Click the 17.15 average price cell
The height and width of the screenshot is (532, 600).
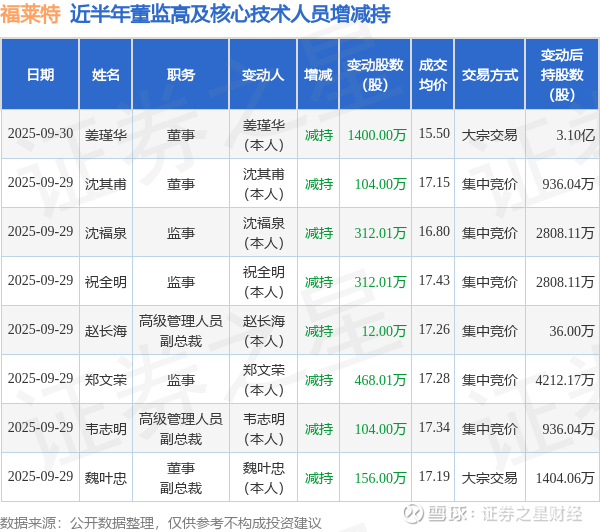(x=434, y=183)
